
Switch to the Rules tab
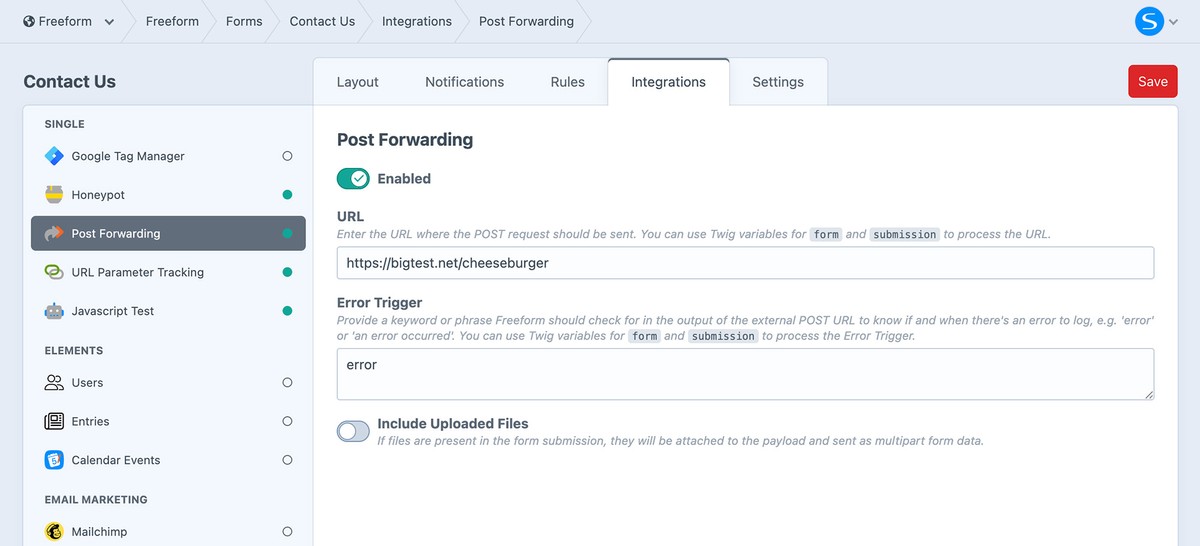tap(567, 82)
